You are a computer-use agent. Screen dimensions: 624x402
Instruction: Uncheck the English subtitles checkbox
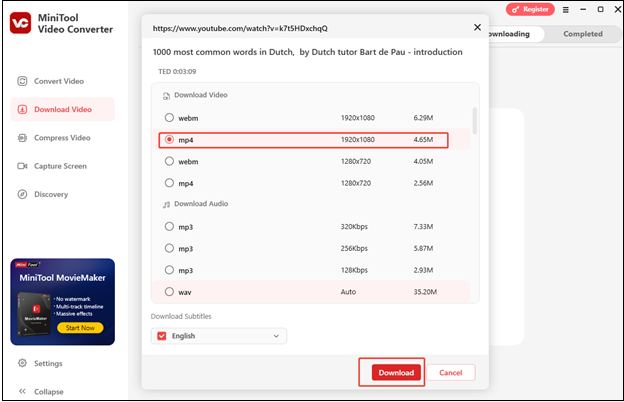tap(162, 336)
